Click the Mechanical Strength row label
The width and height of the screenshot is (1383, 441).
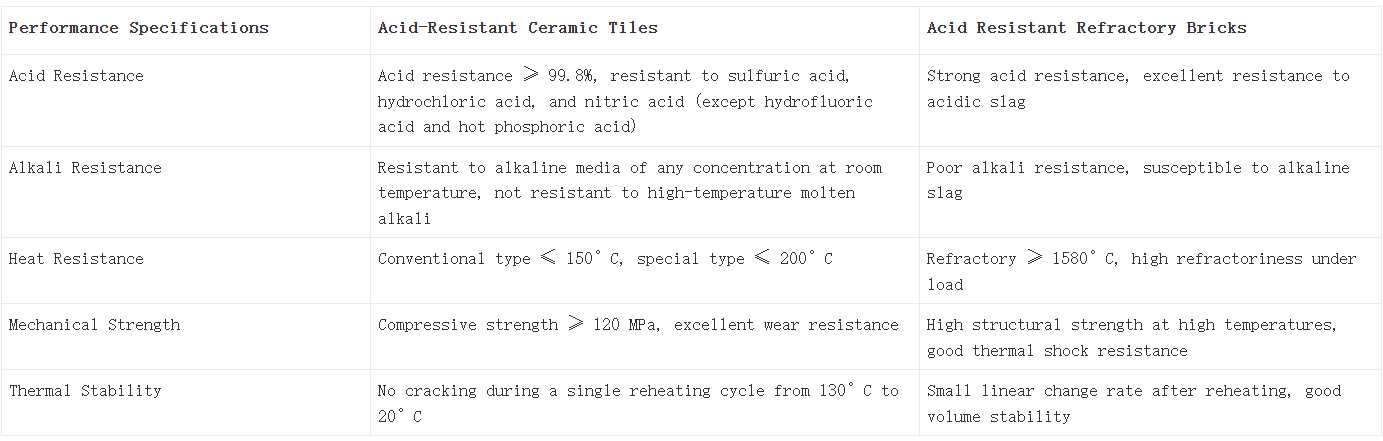click(95, 325)
